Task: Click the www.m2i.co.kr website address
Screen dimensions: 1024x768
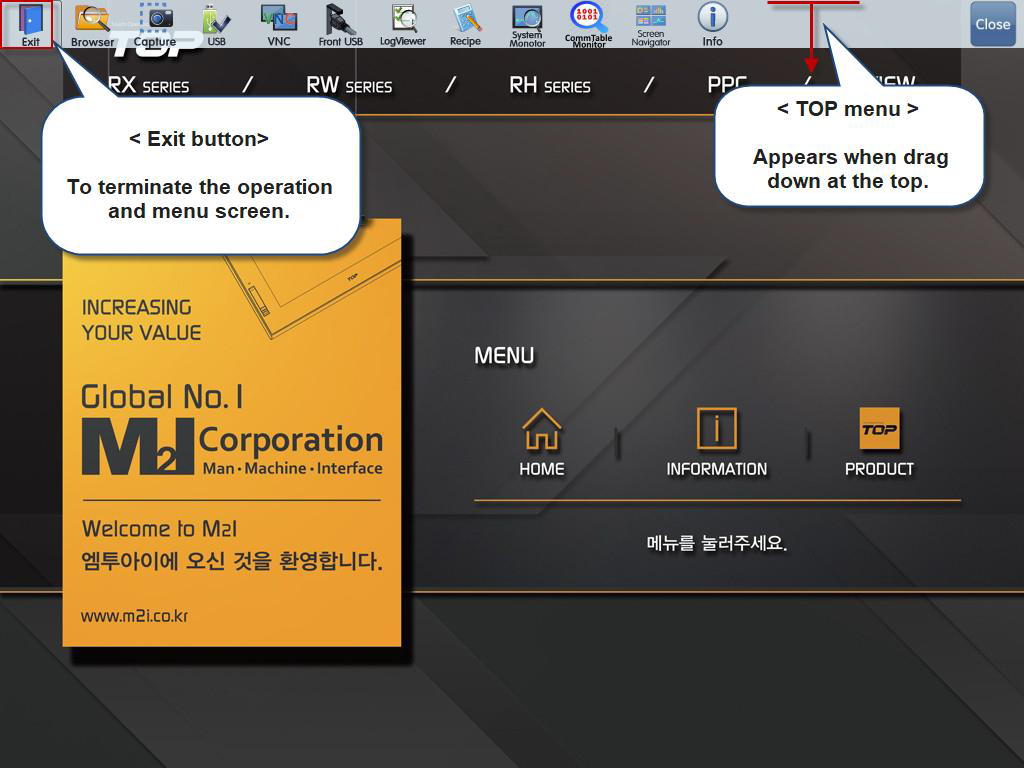Action: 135,616
